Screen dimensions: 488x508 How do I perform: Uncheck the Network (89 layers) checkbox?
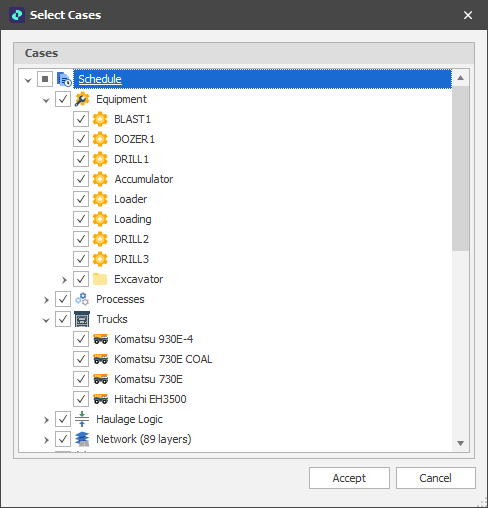[x=63, y=439]
